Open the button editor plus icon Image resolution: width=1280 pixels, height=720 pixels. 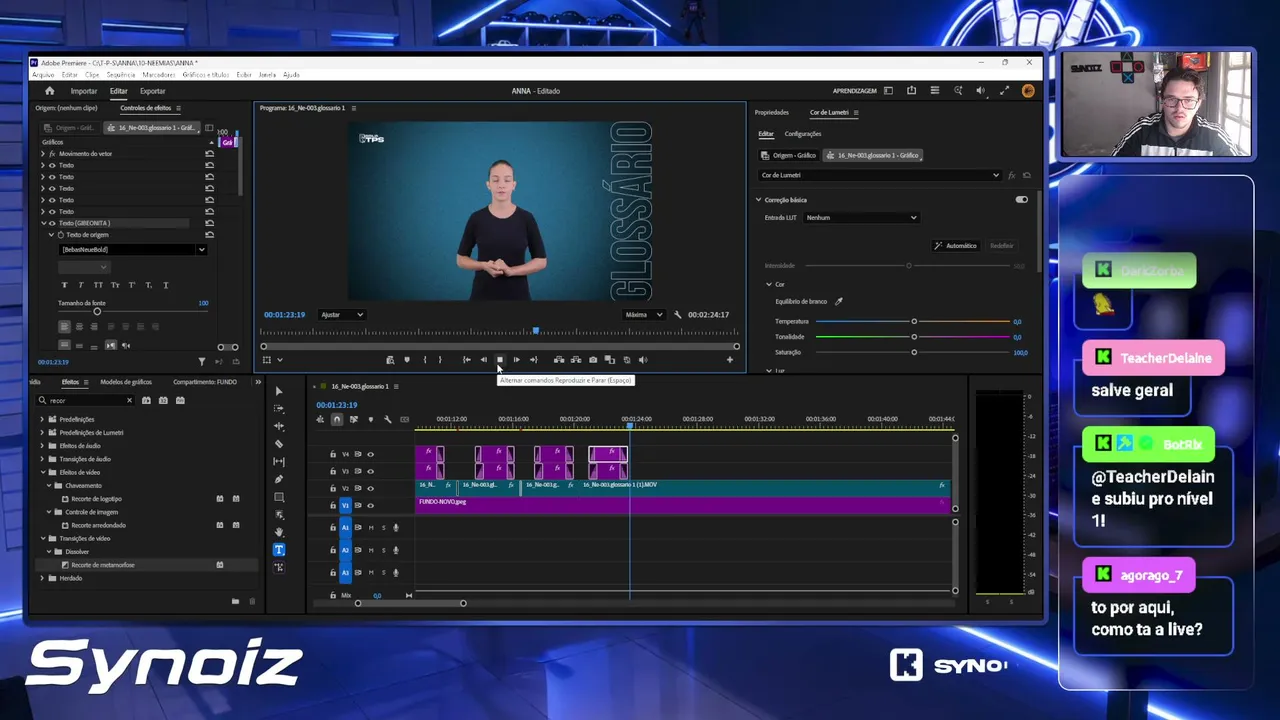tap(730, 360)
